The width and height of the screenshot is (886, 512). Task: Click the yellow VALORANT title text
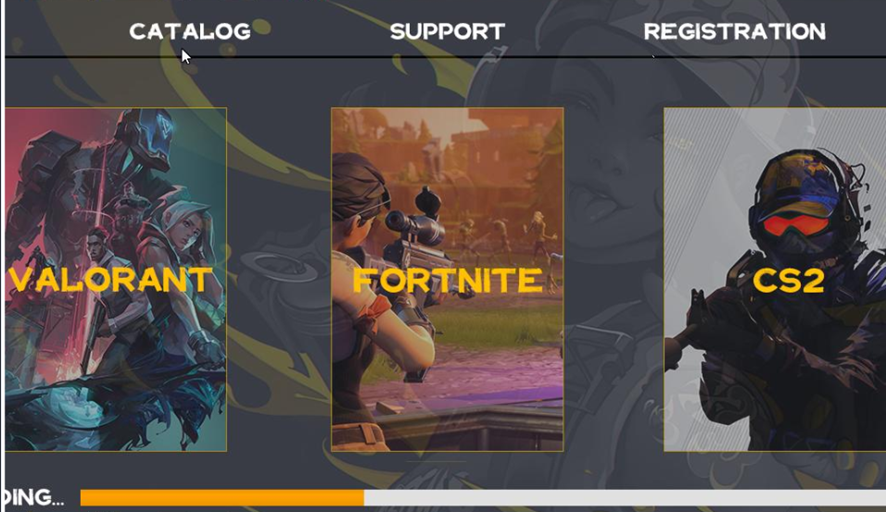(111, 280)
